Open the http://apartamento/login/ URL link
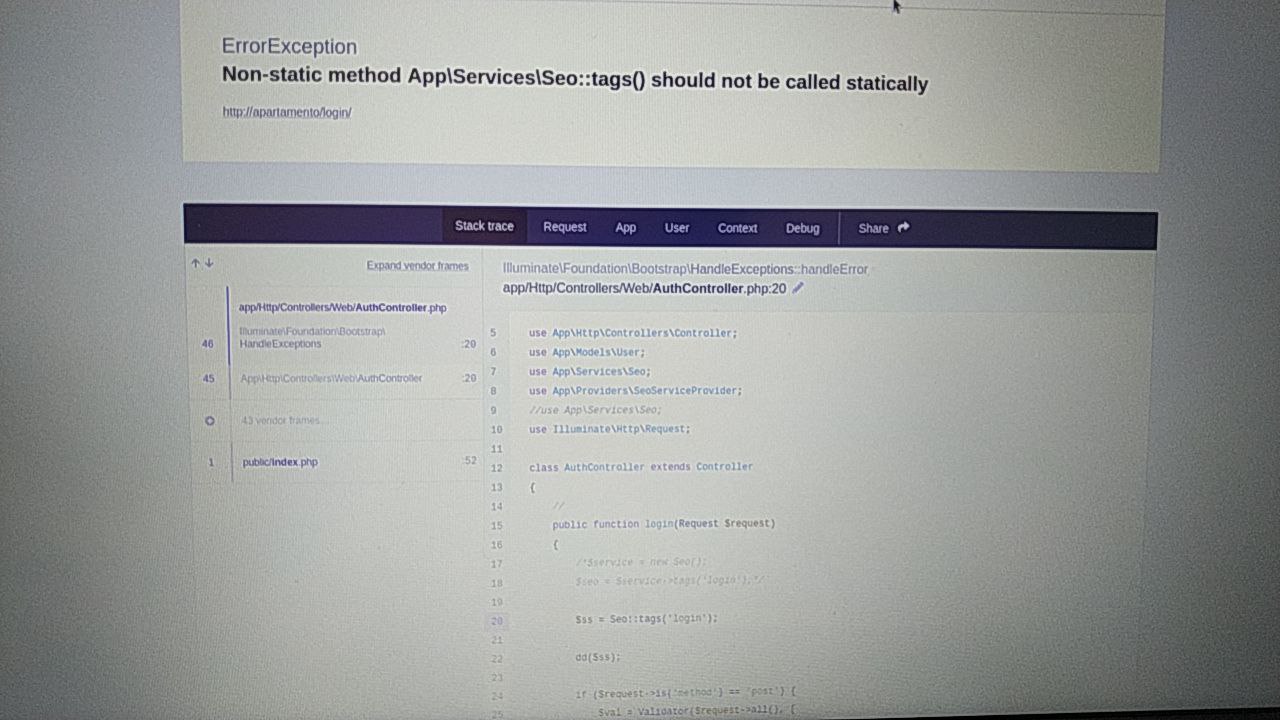The width and height of the screenshot is (1280, 720). pyautogui.click(x=287, y=112)
